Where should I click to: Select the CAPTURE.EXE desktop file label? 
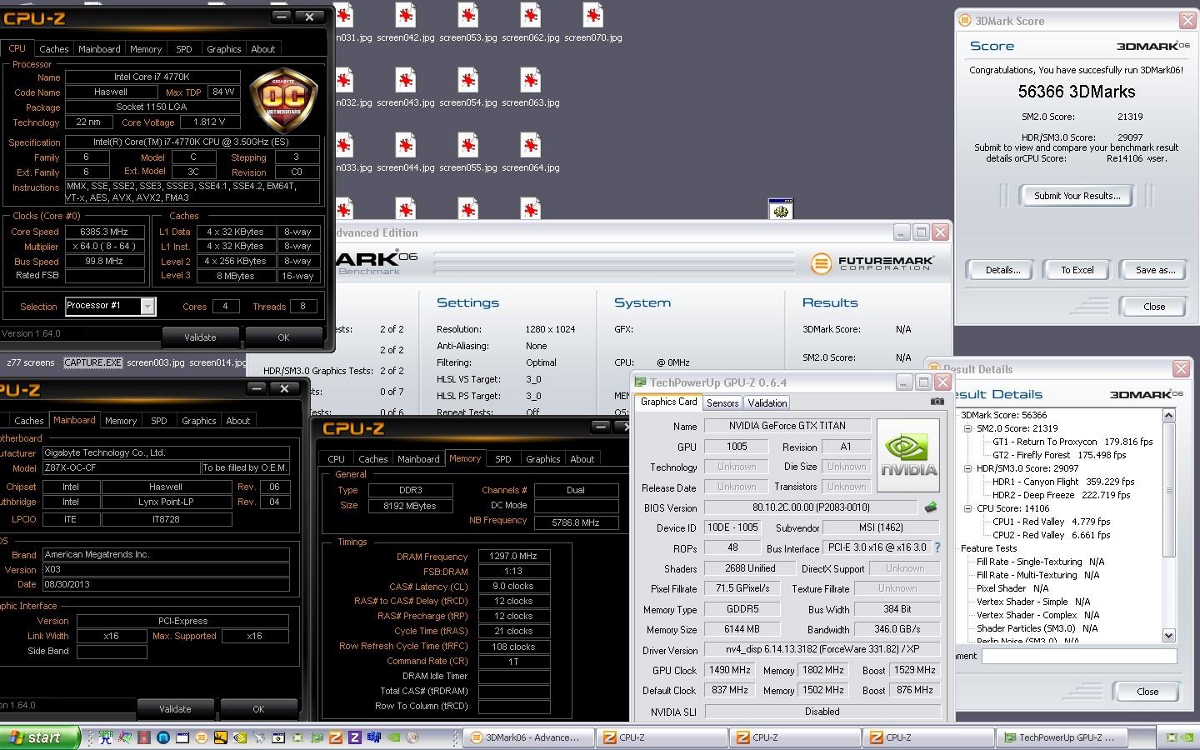pos(93,362)
